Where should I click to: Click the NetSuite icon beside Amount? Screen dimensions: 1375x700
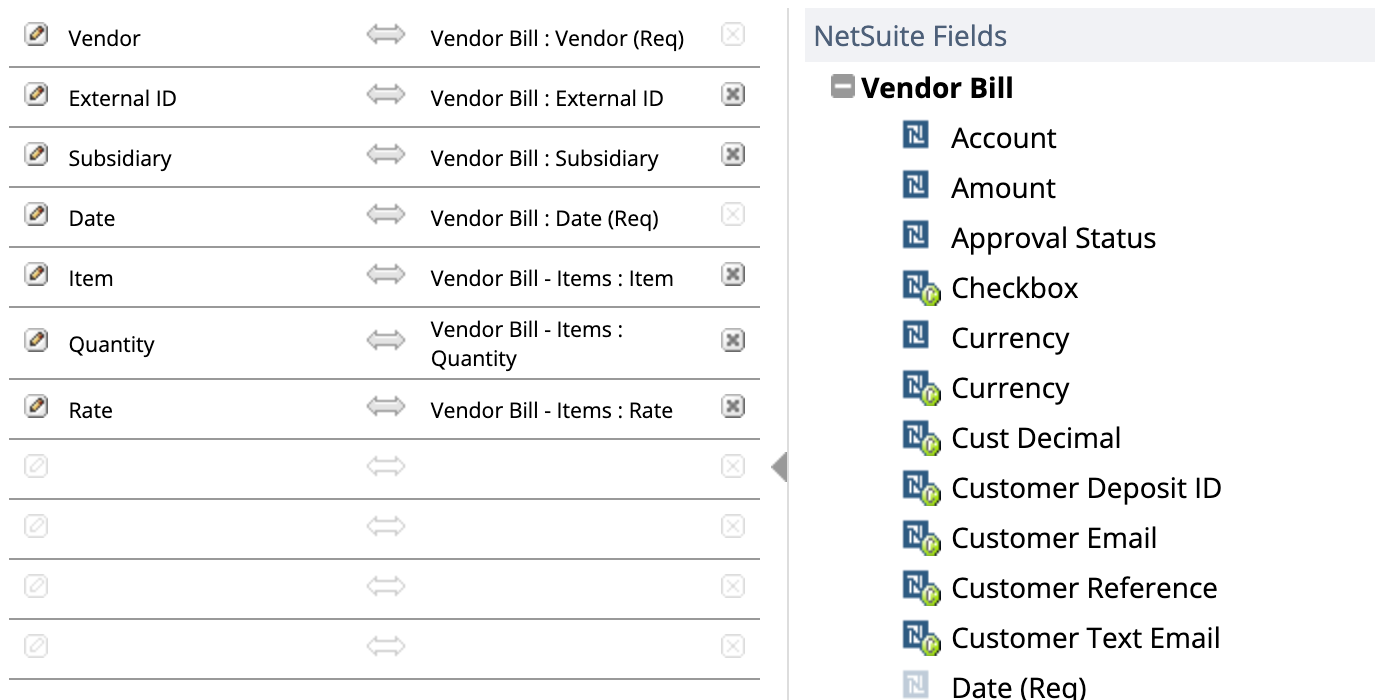915,185
